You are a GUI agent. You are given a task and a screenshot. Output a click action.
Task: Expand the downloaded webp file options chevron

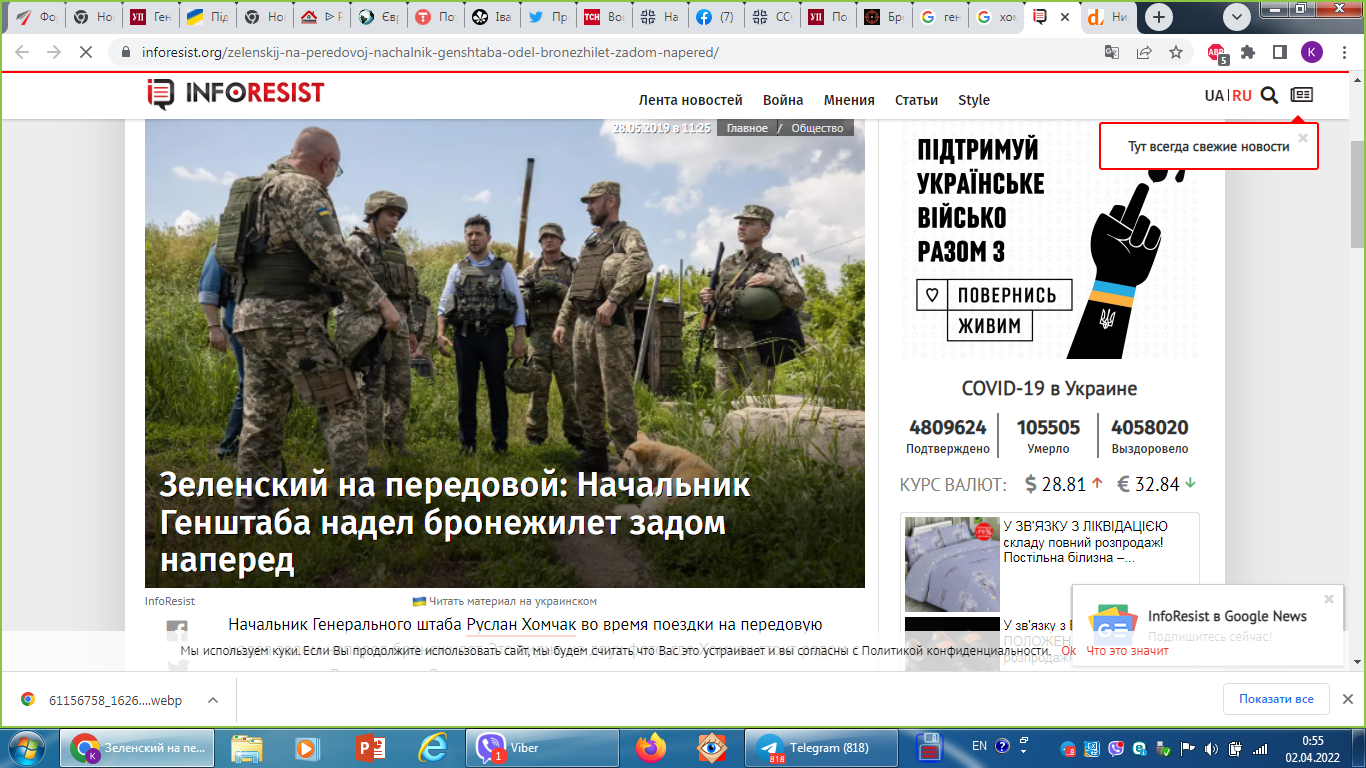[x=212, y=700]
